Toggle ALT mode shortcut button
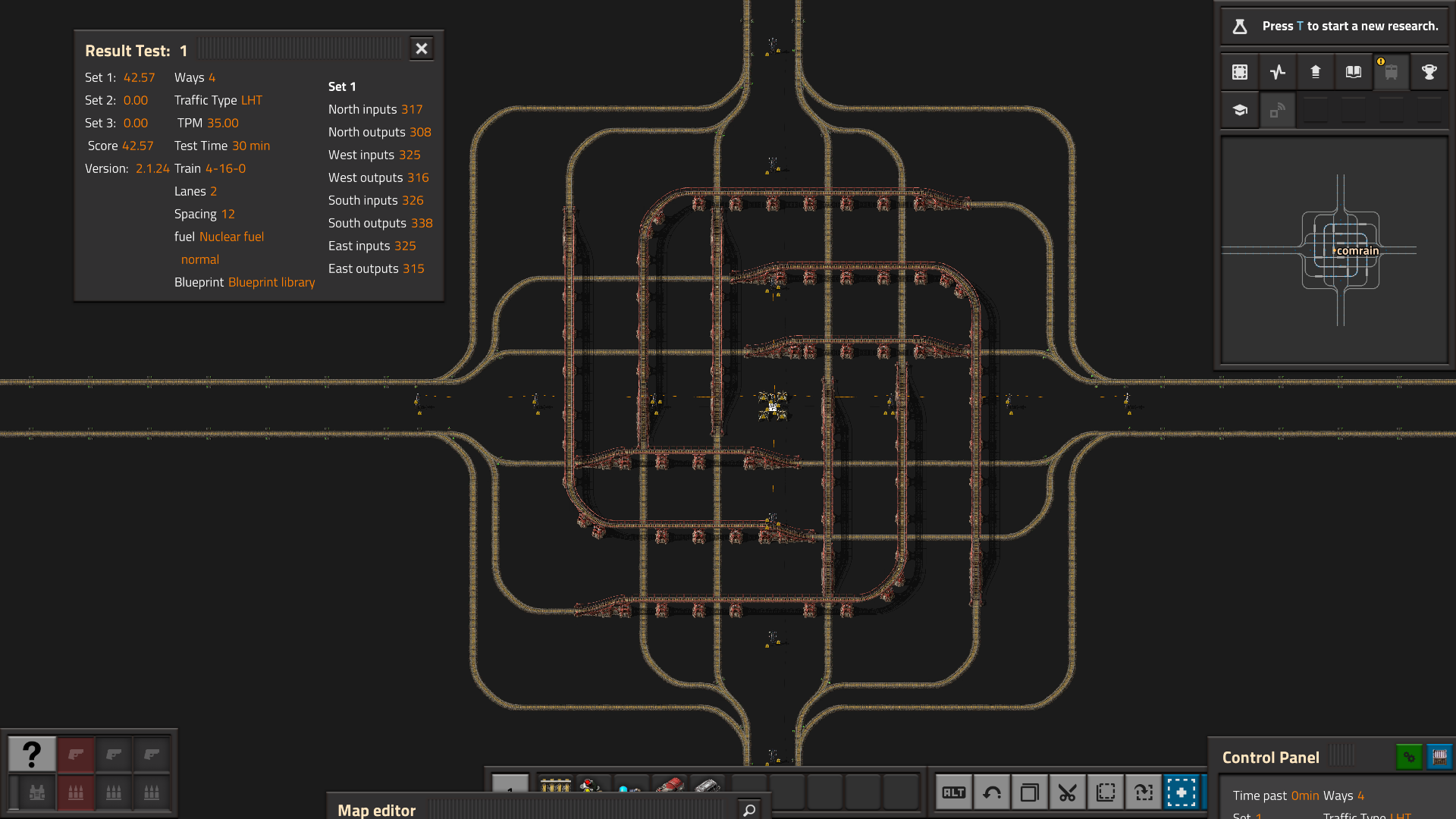The width and height of the screenshot is (1456, 819). pos(954,792)
